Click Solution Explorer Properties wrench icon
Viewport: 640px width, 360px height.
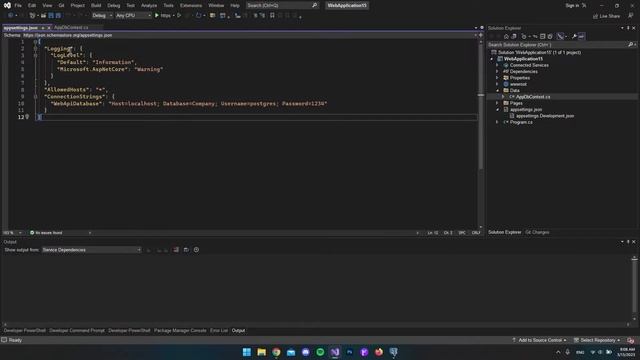point(574,36)
